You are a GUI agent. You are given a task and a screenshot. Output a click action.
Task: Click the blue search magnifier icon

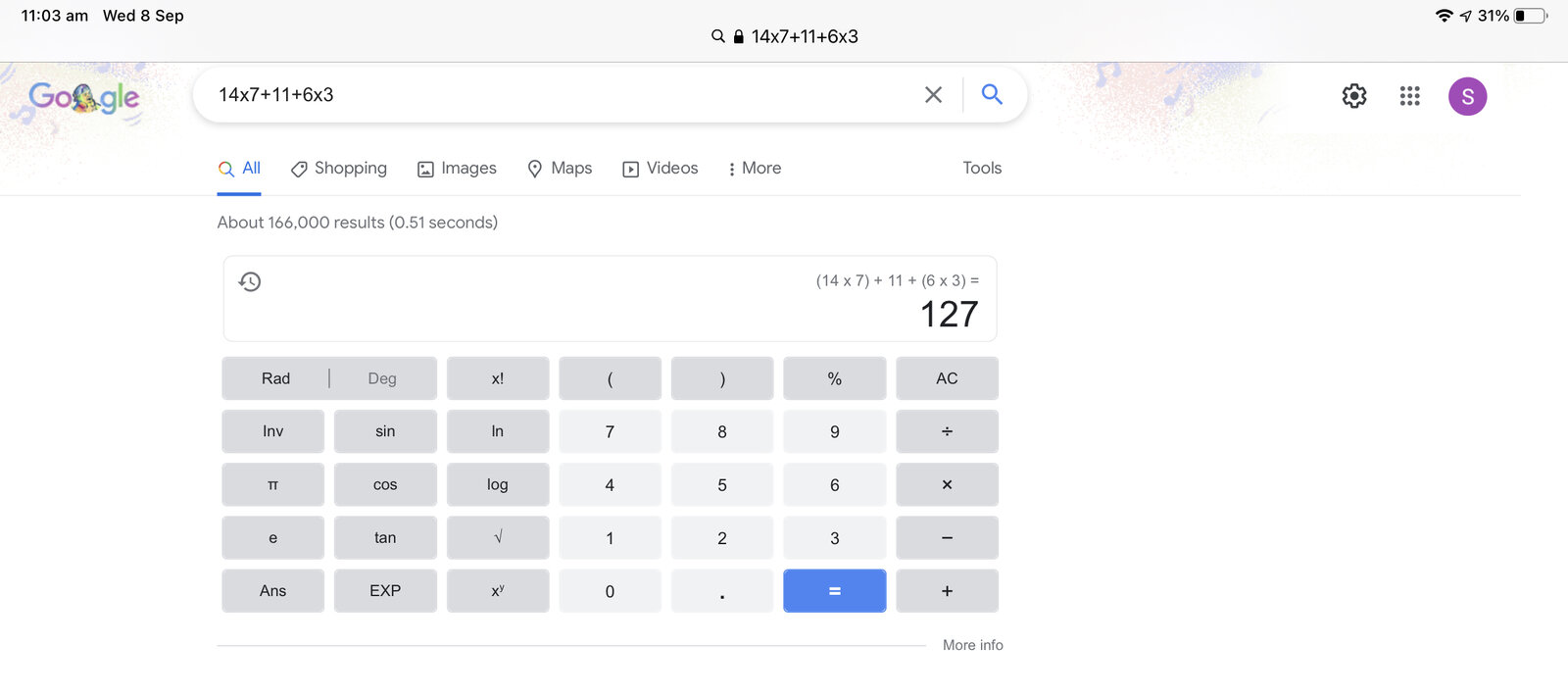(992, 94)
